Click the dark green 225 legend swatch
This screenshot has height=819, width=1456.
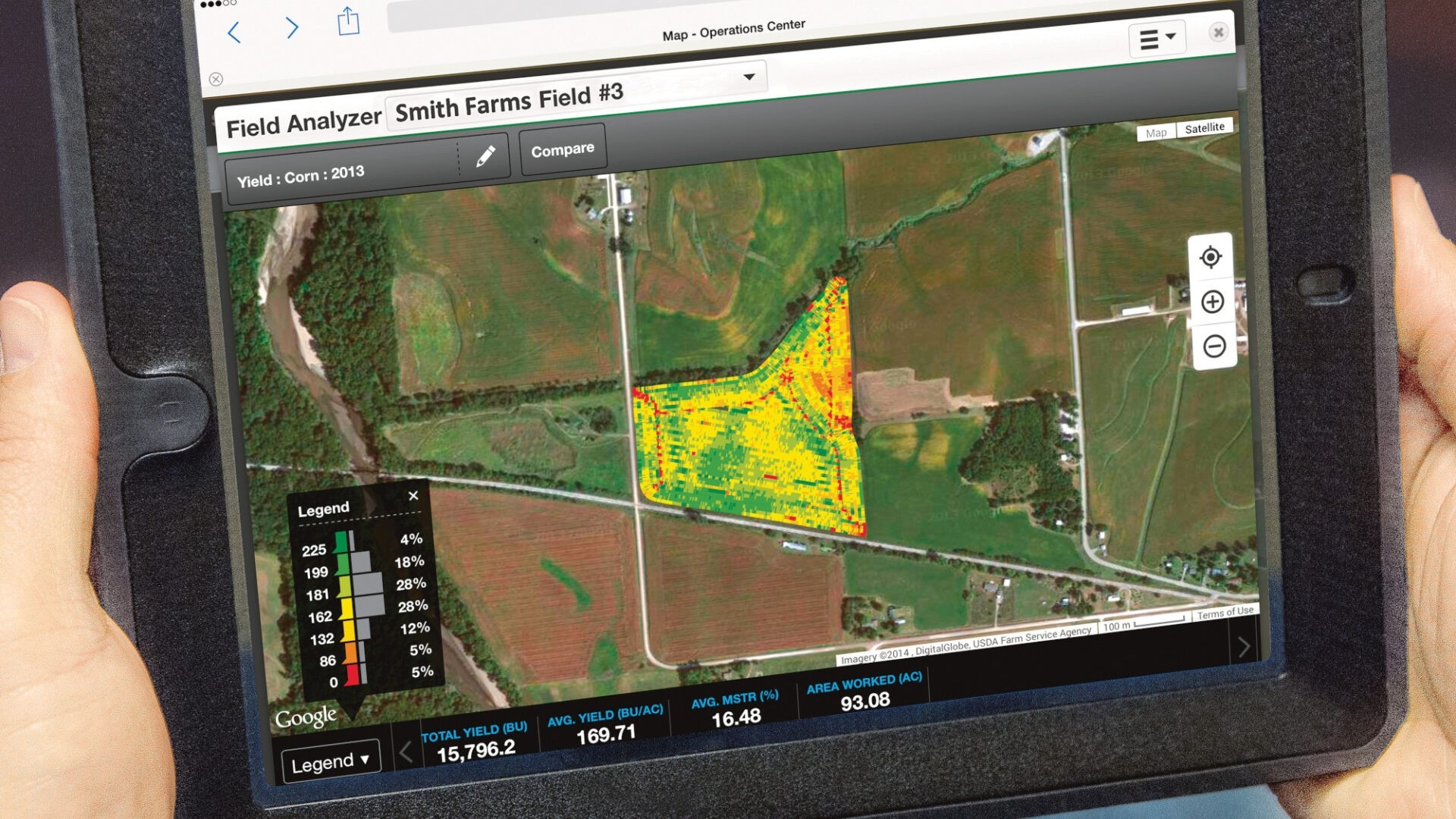pos(340,541)
